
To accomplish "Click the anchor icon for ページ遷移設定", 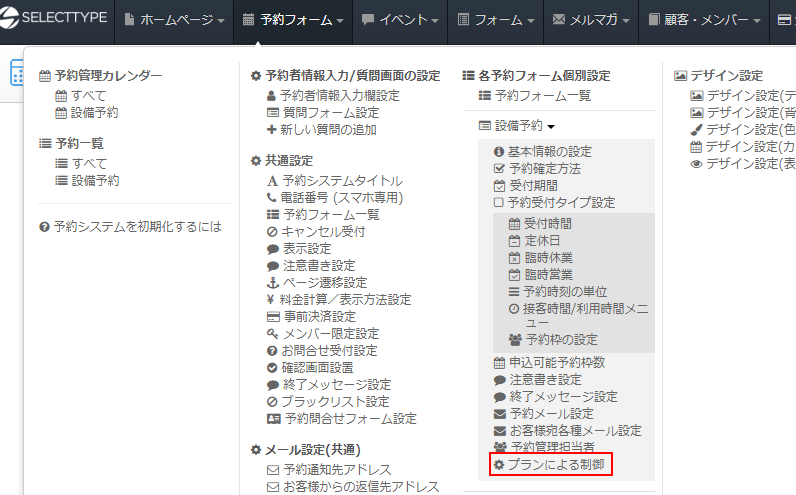I will pos(272,282).
